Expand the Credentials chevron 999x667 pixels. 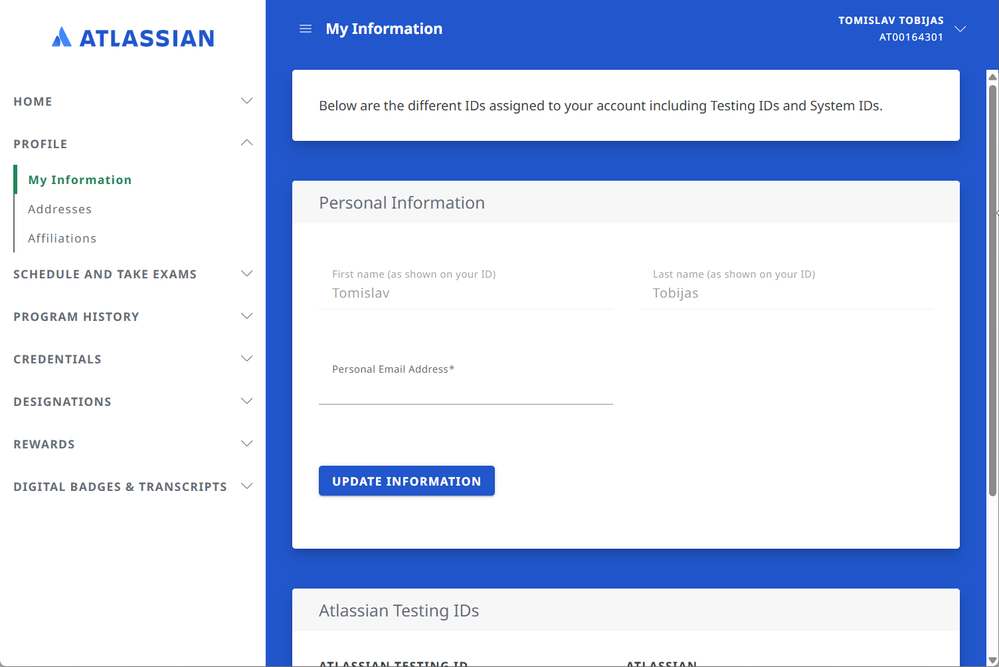[x=247, y=359]
